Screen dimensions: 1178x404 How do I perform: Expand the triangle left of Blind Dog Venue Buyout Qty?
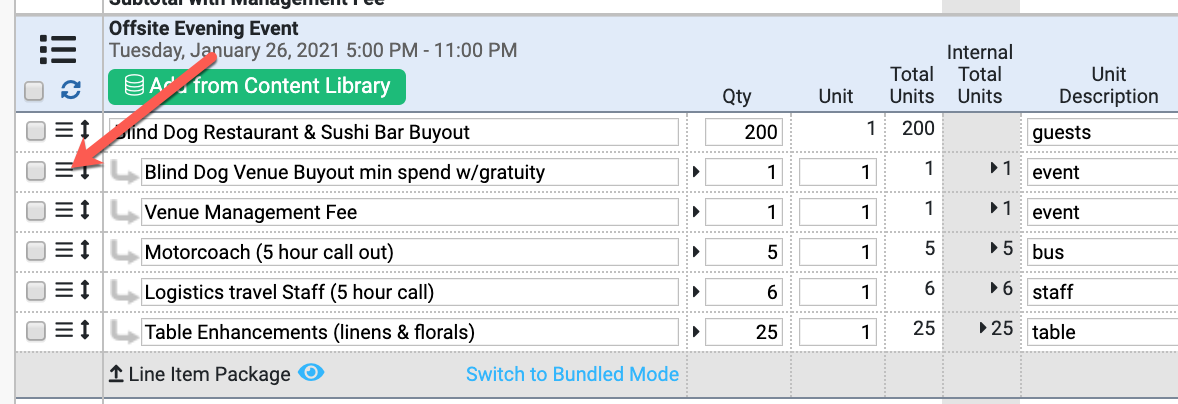coord(696,172)
